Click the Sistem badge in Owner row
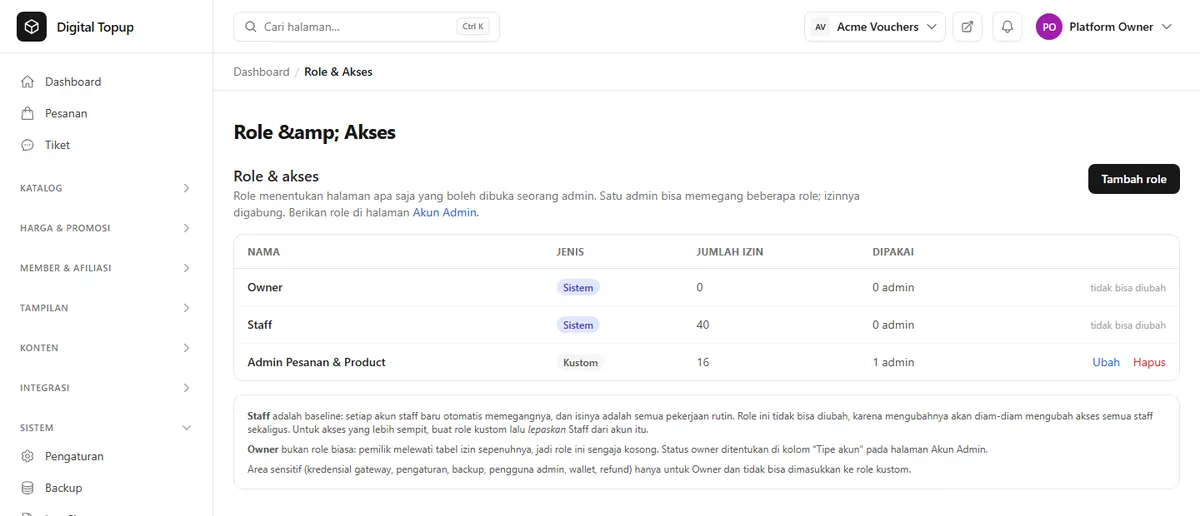The width and height of the screenshot is (1200, 516). click(x=578, y=287)
